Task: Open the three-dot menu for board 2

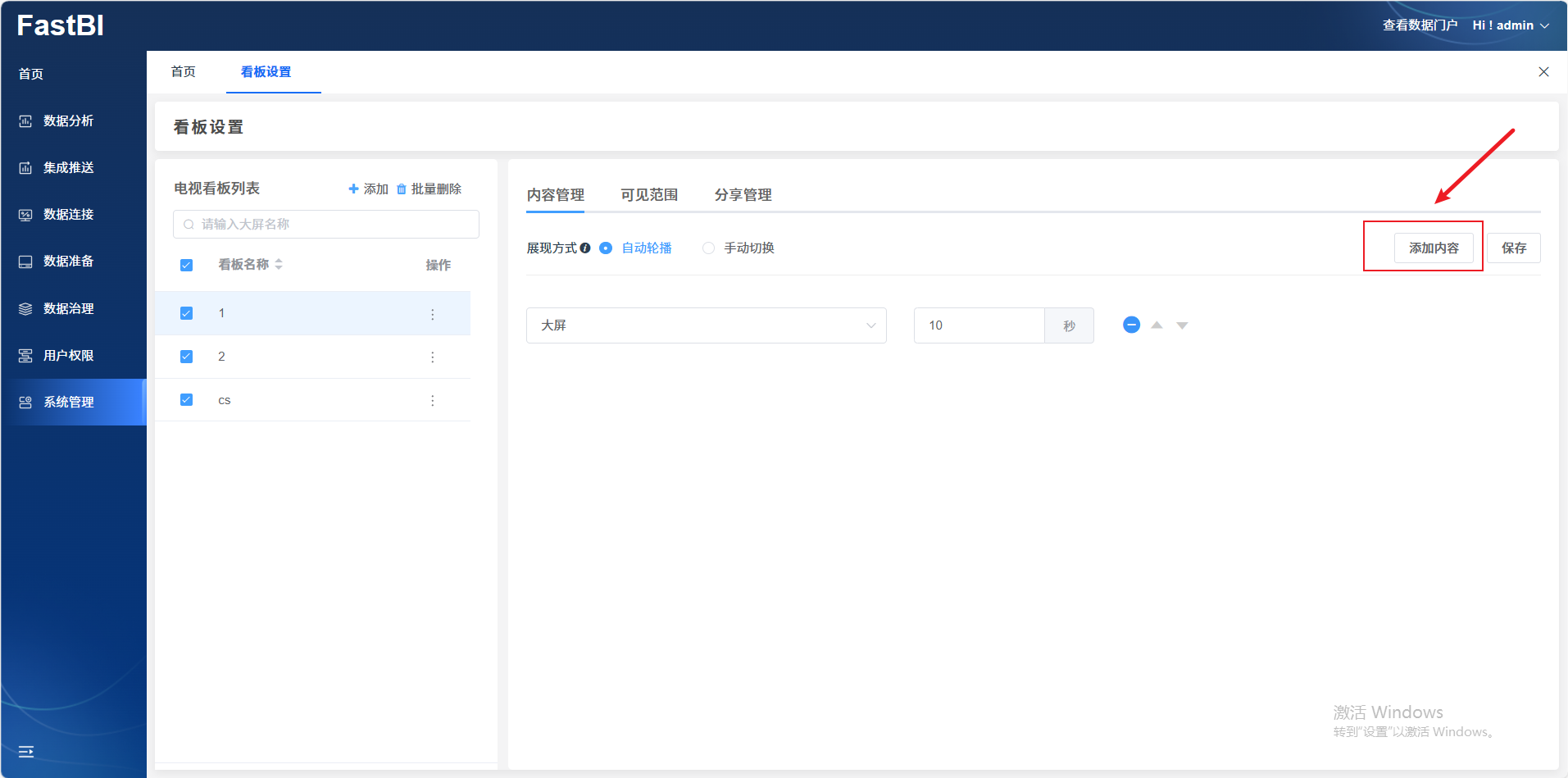Action: click(x=433, y=357)
